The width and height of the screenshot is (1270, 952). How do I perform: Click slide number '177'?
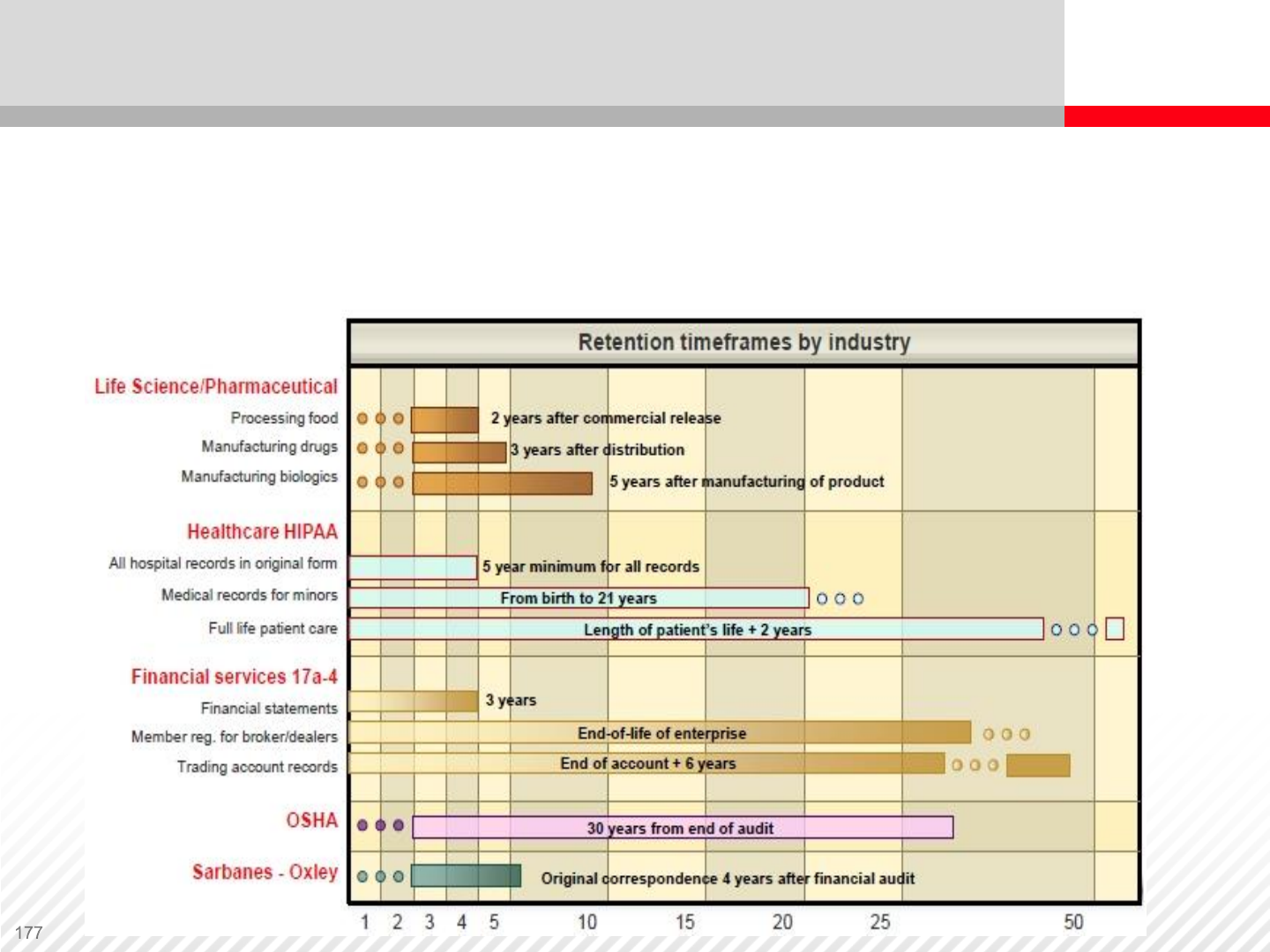pos(29,933)
